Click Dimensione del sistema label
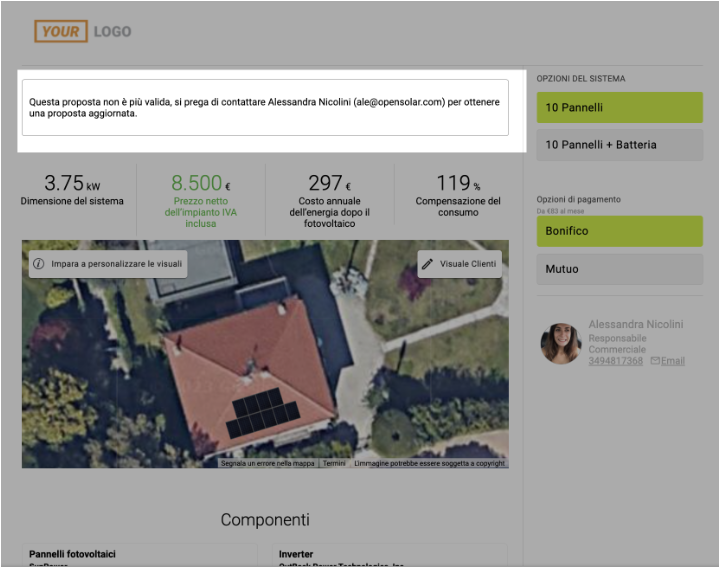The width and height of the screenshot is (722, 572). [72, 201]
